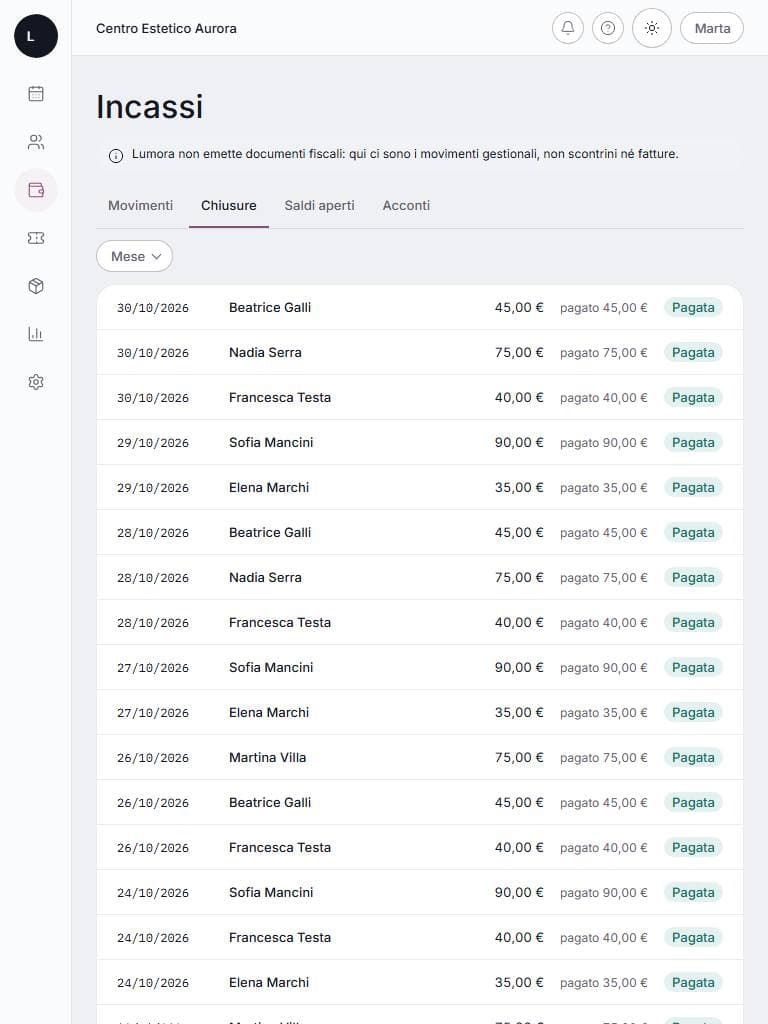
Task: Click Pagata badge for Sofia Mancini 29/10/2026
Action: (693, 443)
